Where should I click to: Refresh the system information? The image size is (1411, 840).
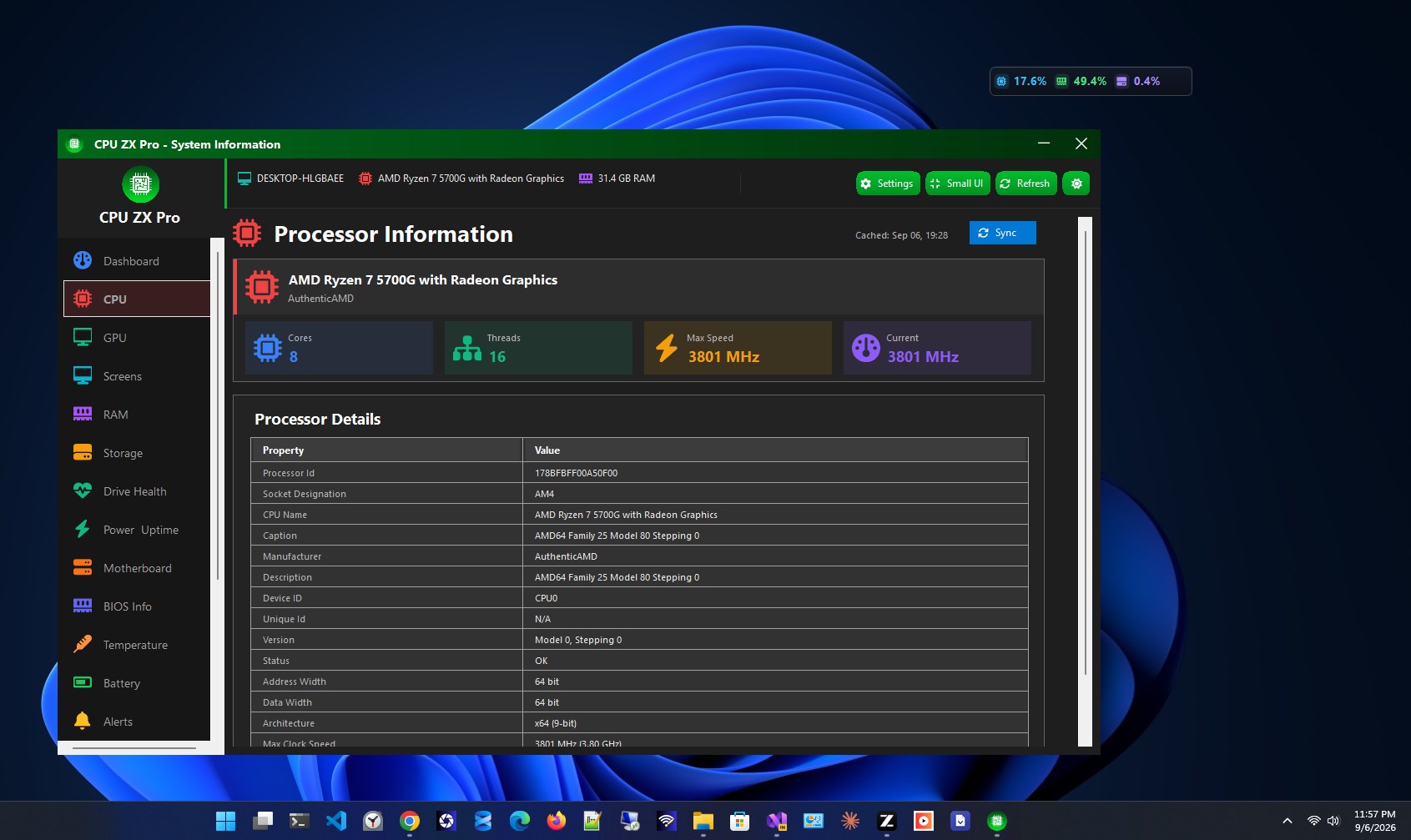point(1026,184)
